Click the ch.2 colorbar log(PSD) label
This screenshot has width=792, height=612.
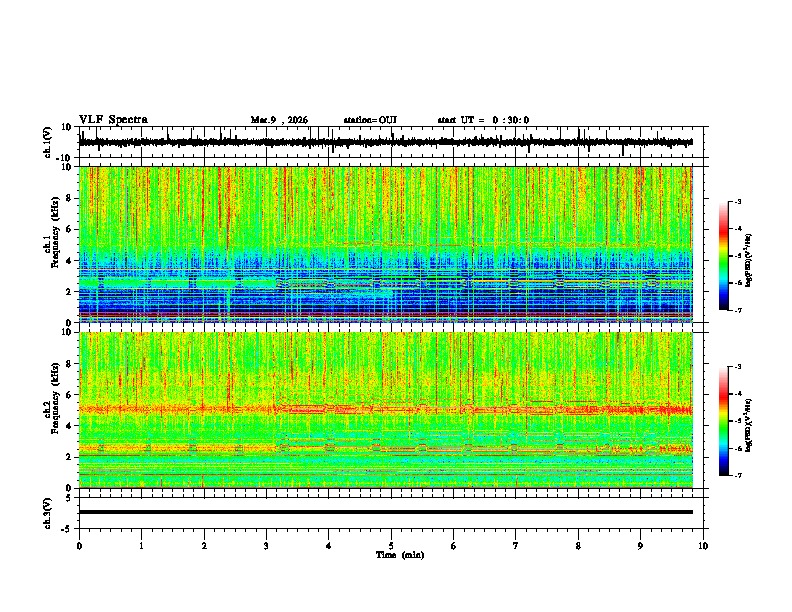[748, 425]
